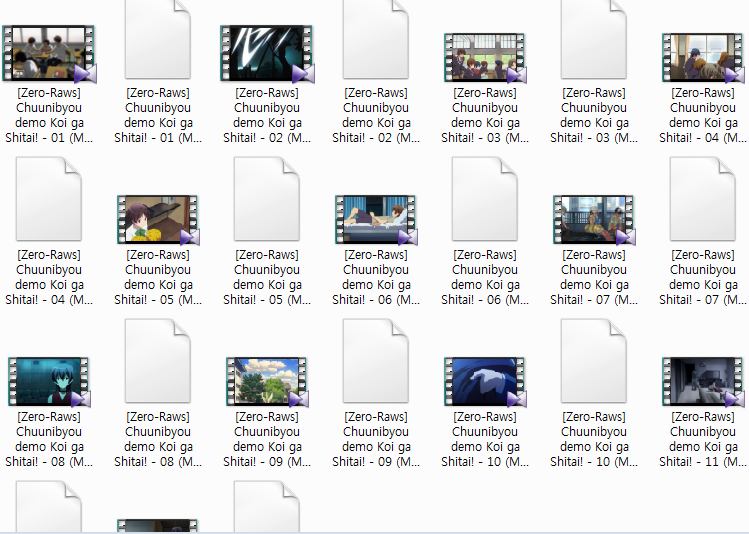This screenshot has height=534, width=749.
Task: Select the episode 11 video file thumbnail
Action: 703,381
